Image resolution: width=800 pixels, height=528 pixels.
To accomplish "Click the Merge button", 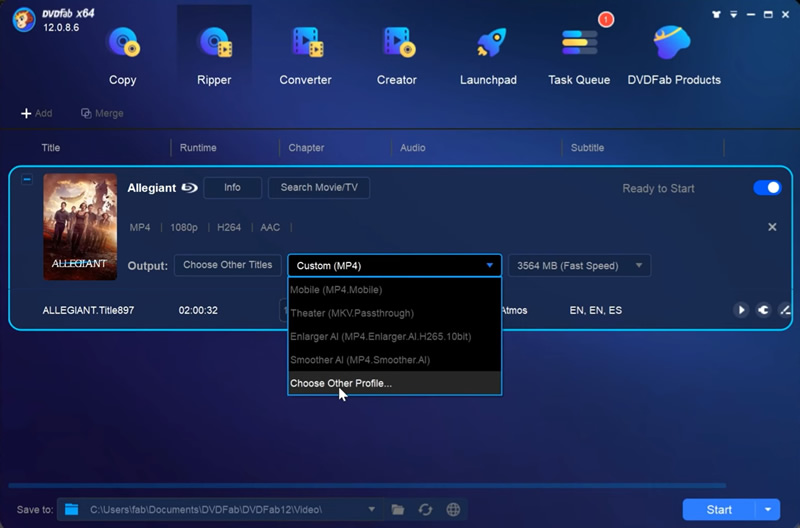I will pyautogui.click(x=102, y=113).
